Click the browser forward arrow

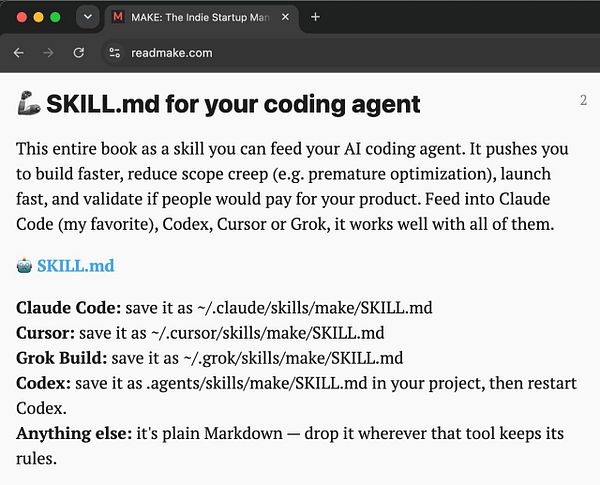coord(48,53)
